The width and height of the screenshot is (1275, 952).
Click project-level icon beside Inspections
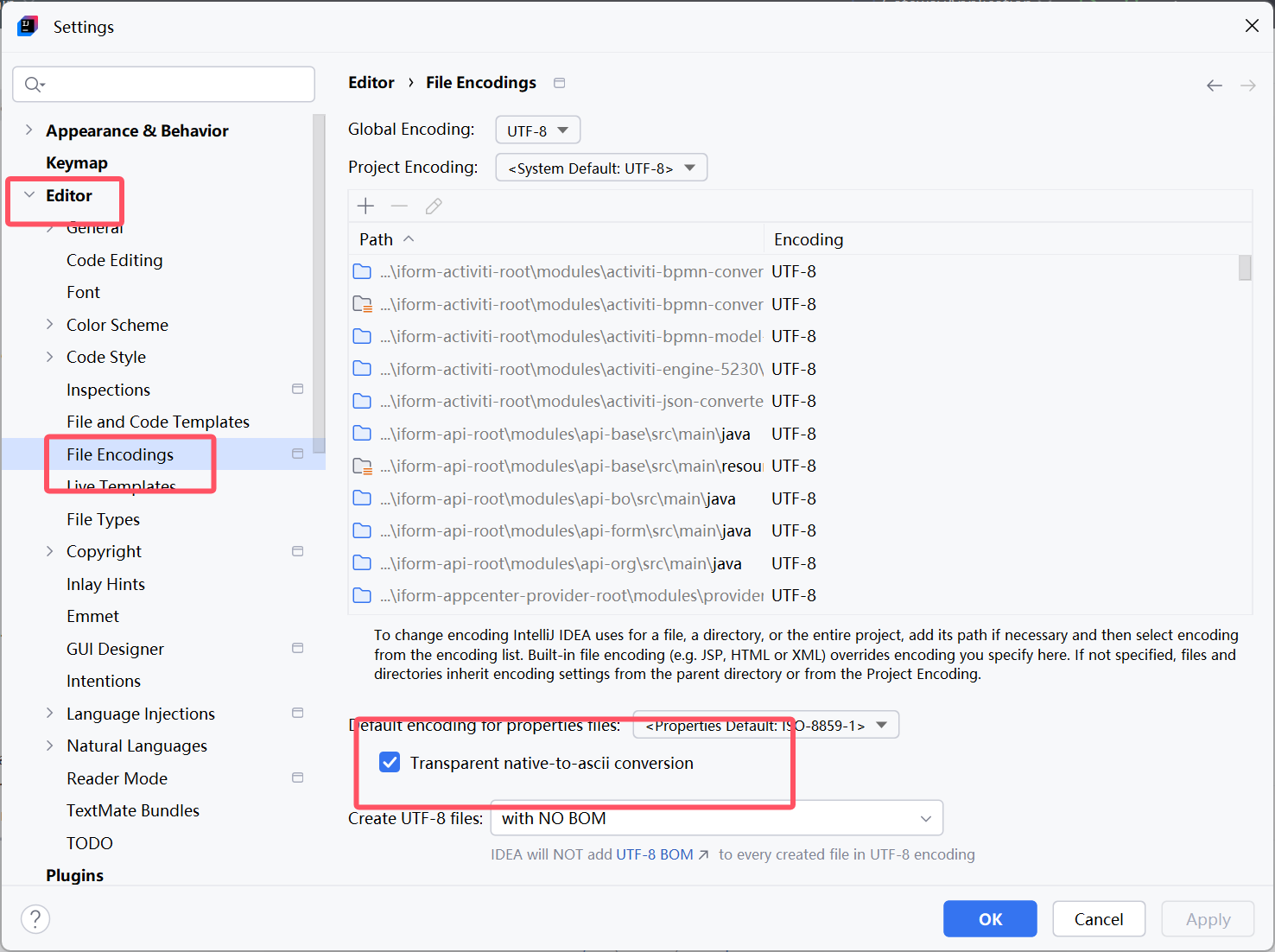(298, 390)
